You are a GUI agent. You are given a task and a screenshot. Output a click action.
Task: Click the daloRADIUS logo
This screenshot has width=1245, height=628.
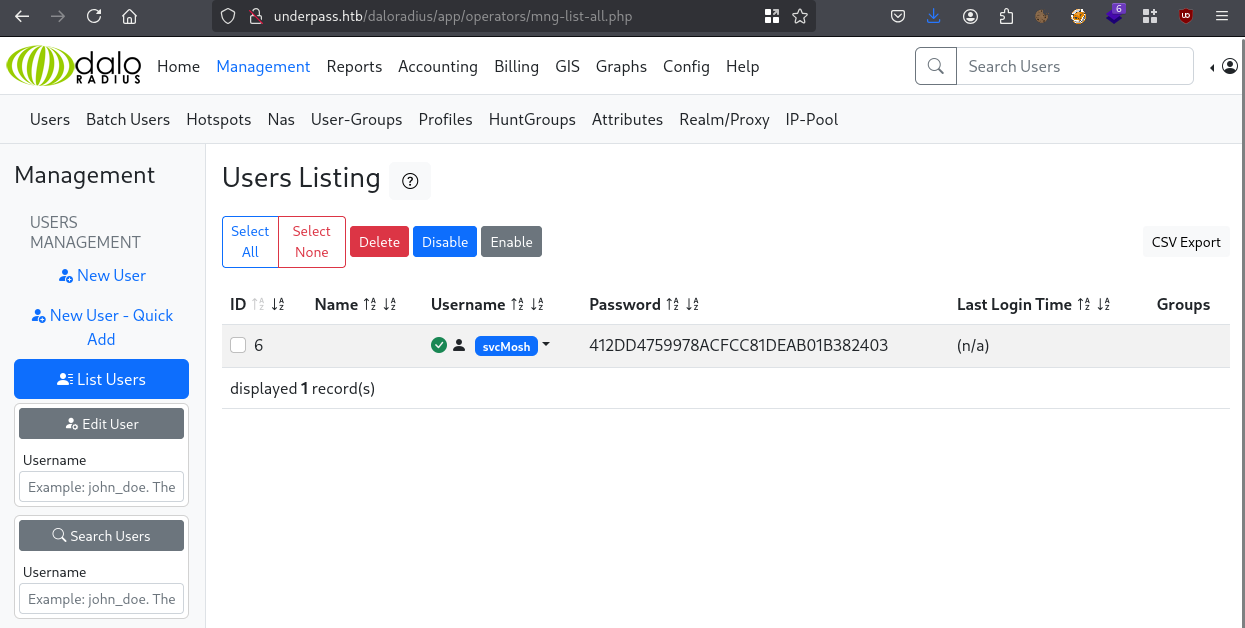tap(74, 66)
